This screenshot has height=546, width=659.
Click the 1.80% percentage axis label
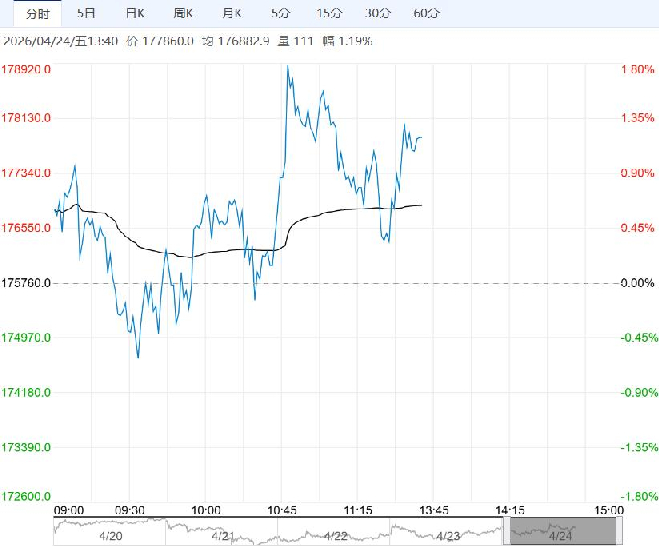[x=637, y=70]
